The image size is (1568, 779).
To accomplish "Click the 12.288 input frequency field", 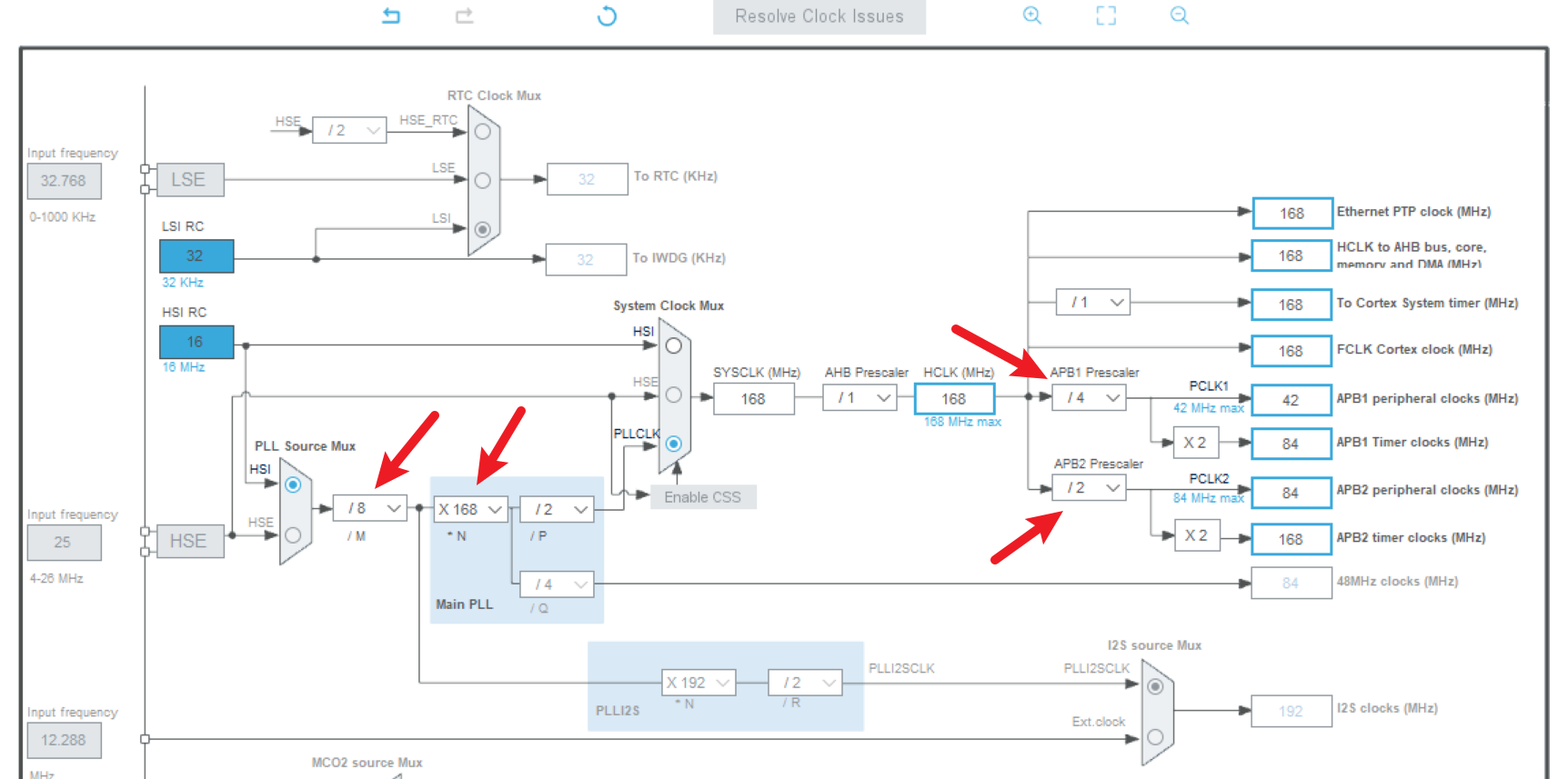I will click(64, 740).
